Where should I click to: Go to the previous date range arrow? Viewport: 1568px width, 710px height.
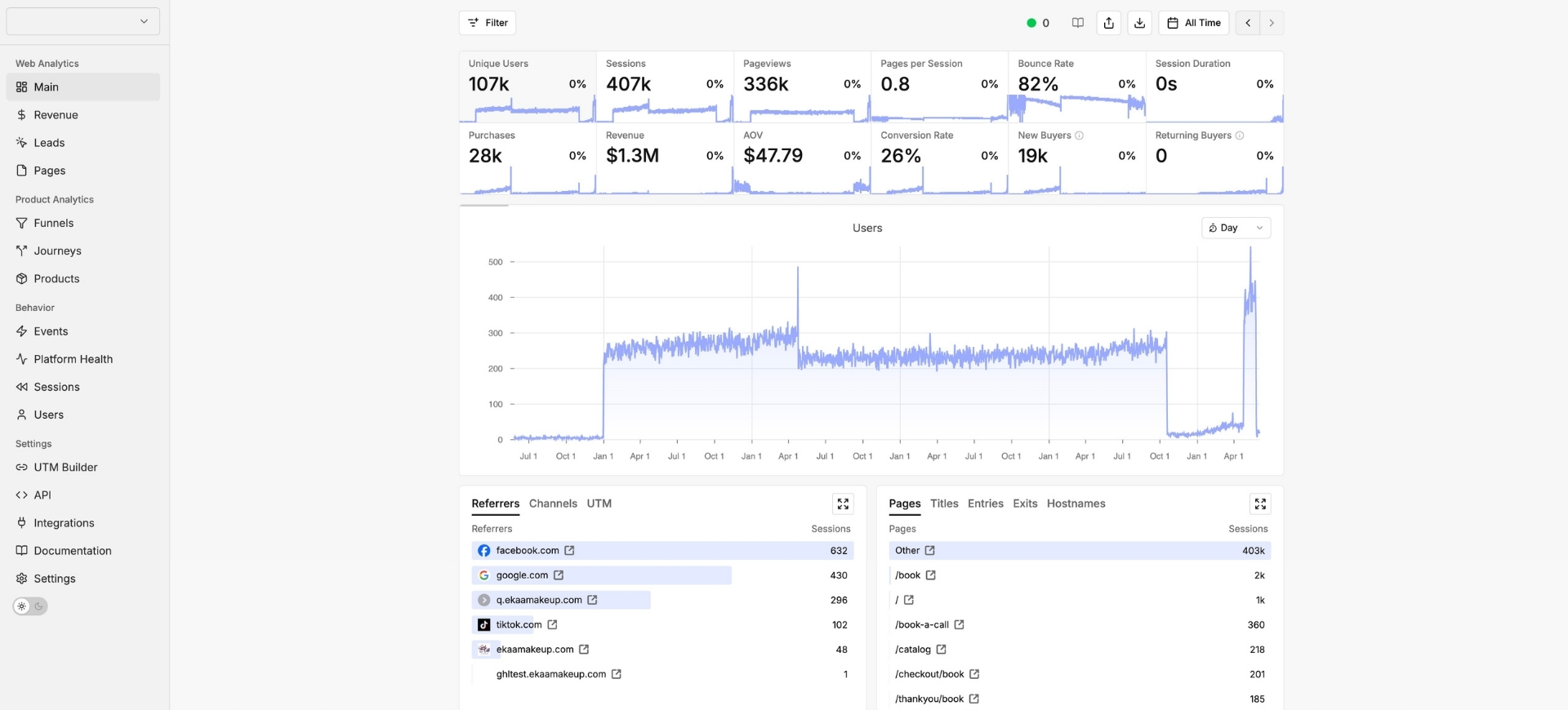(1248, 23)
